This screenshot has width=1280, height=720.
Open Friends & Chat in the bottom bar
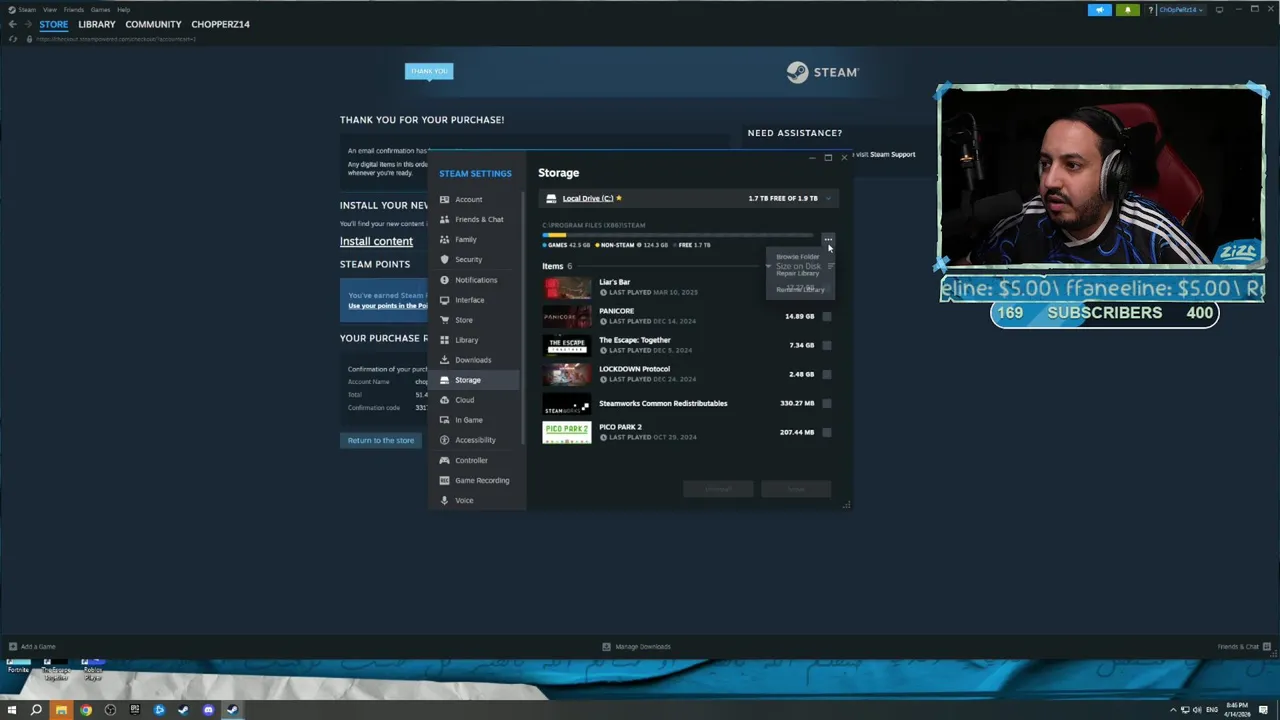click(x=1244, y=647)
